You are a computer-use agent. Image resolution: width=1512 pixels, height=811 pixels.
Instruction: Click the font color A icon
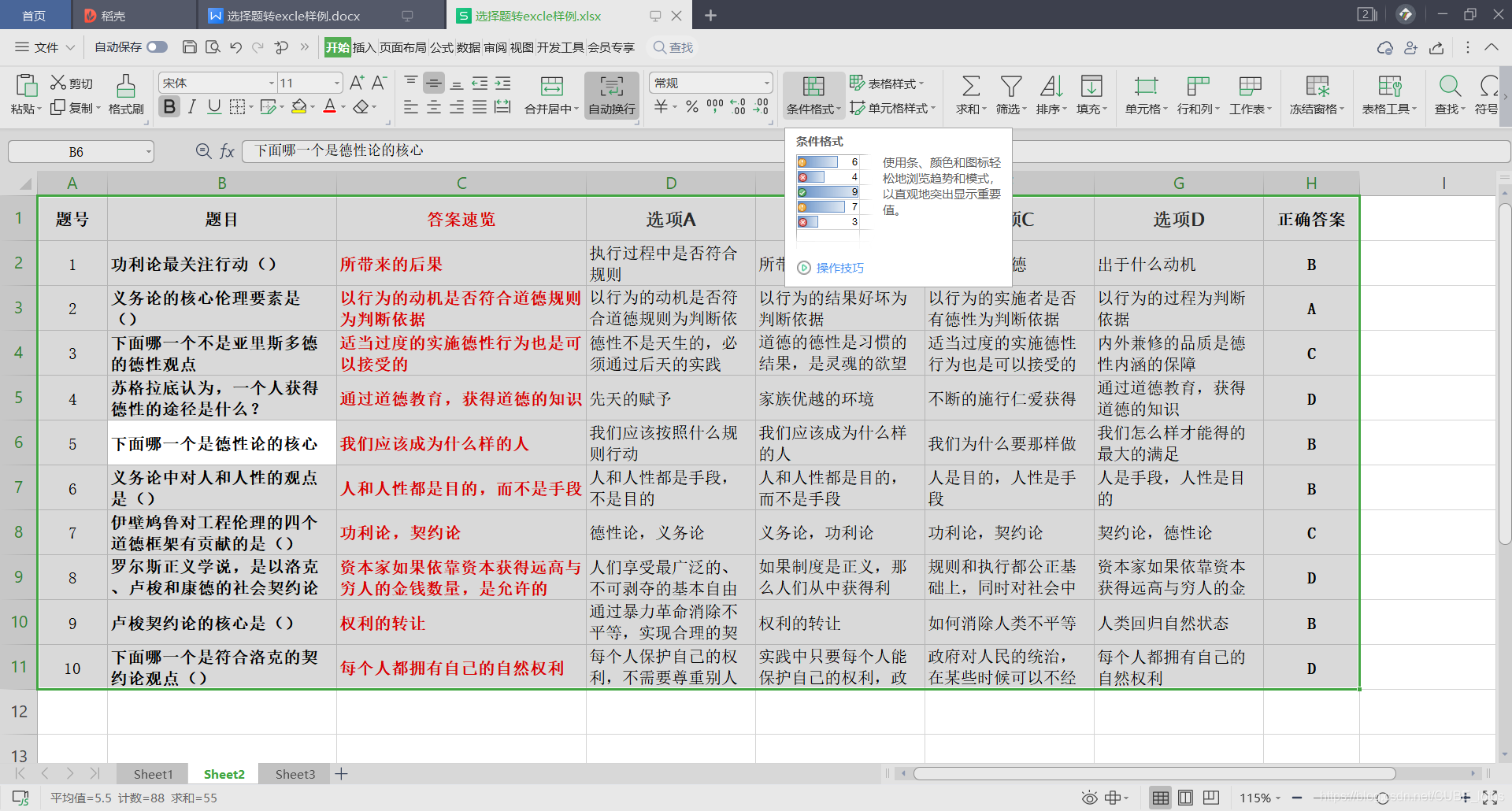click(x=330, y=106)
